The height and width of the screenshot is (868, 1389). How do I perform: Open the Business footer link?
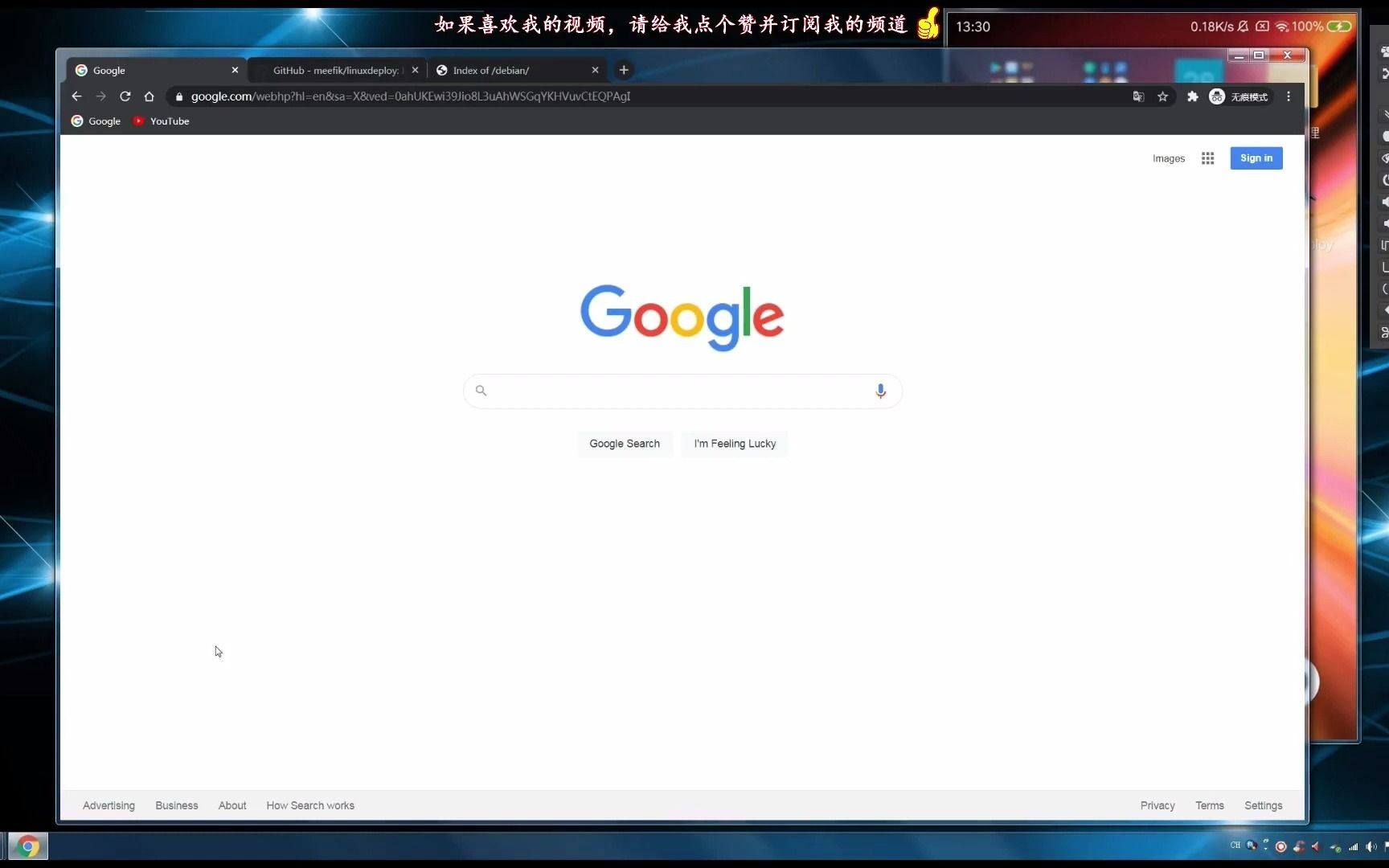[x=177, y=805]
